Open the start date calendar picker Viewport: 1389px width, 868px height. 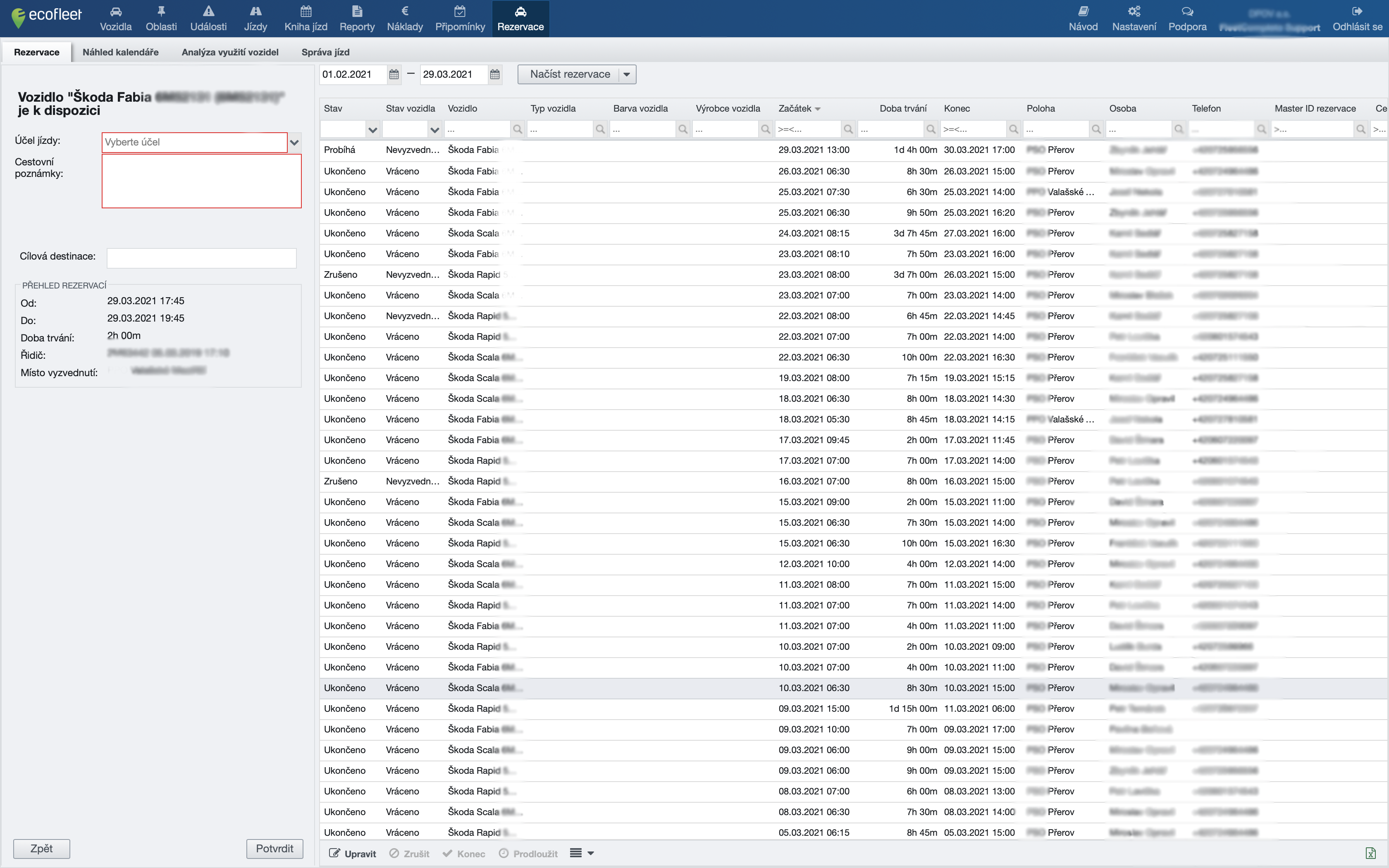(394, 75)
